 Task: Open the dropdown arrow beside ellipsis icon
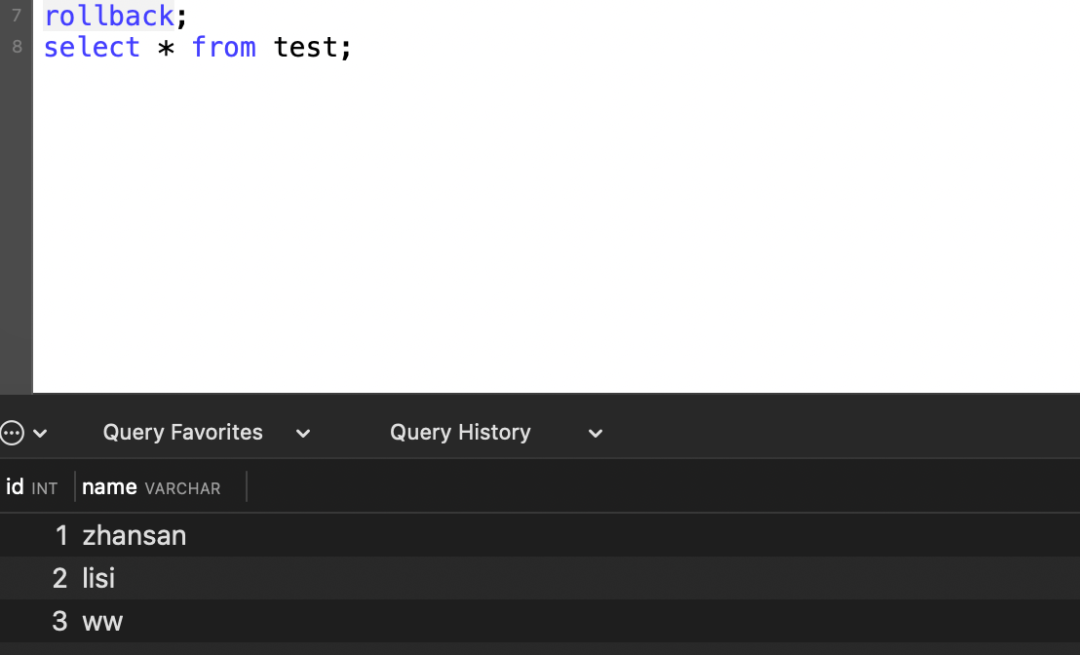(40, 433)
